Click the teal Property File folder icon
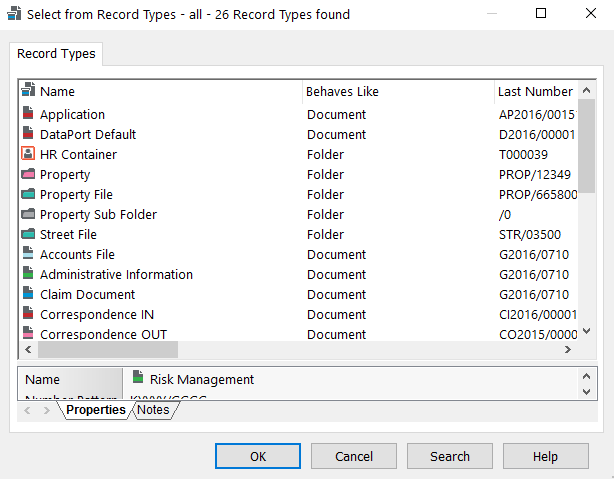This screenshot has width=614, height=479. (x=28, y=194)
